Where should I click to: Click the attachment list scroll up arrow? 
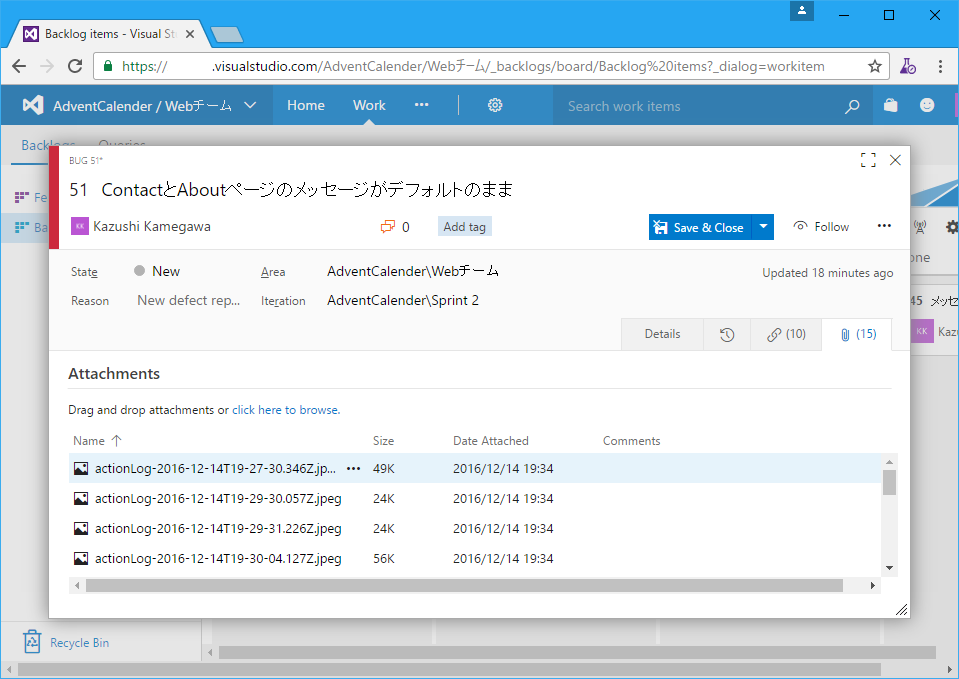click(x=889, y=462)
